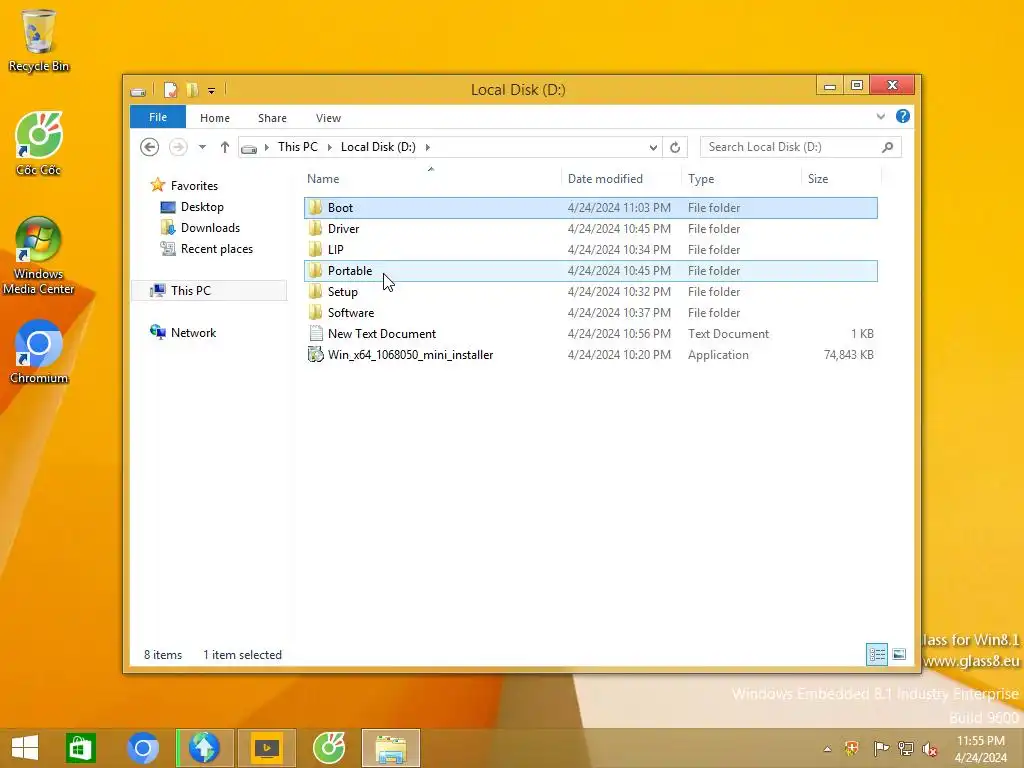1024x768 pixels.
Task: Switch to Large icons view in status bar
Action: click(899, 654)
